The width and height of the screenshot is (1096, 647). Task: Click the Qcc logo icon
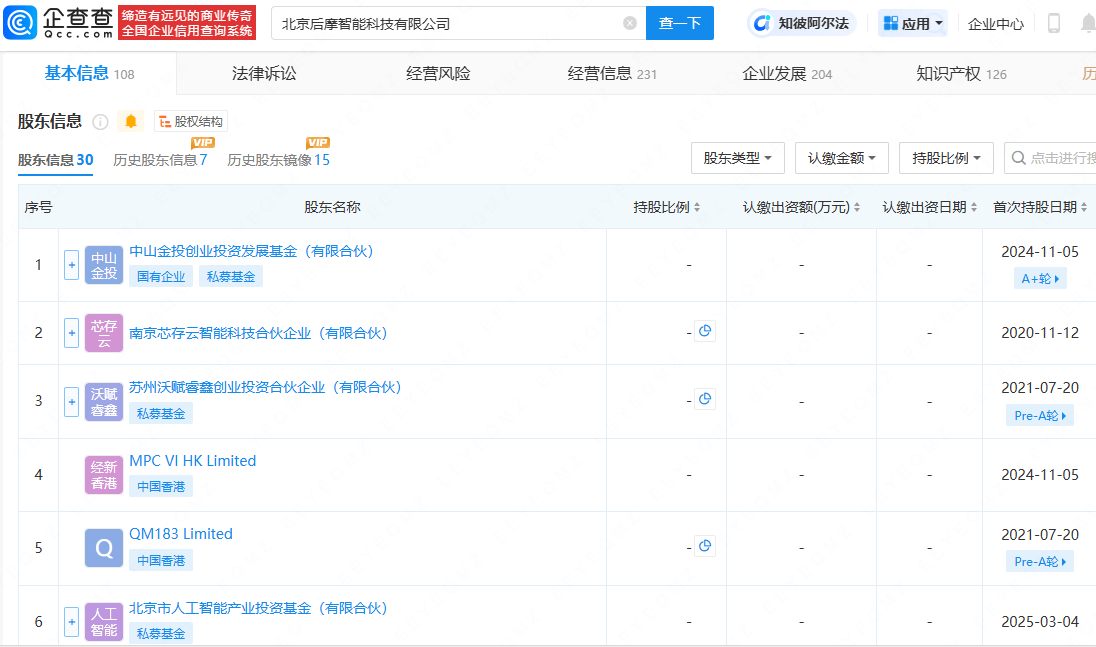point(20,23)
